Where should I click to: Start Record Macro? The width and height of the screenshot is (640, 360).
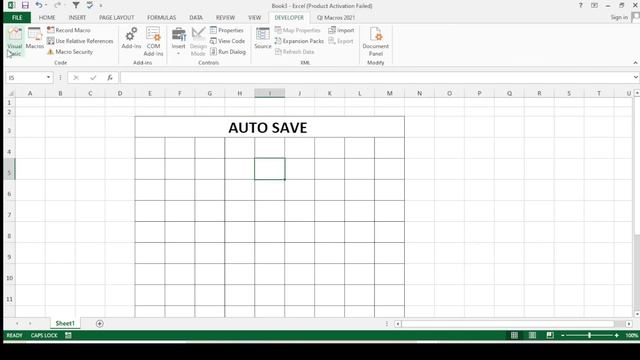coord(69,30)
